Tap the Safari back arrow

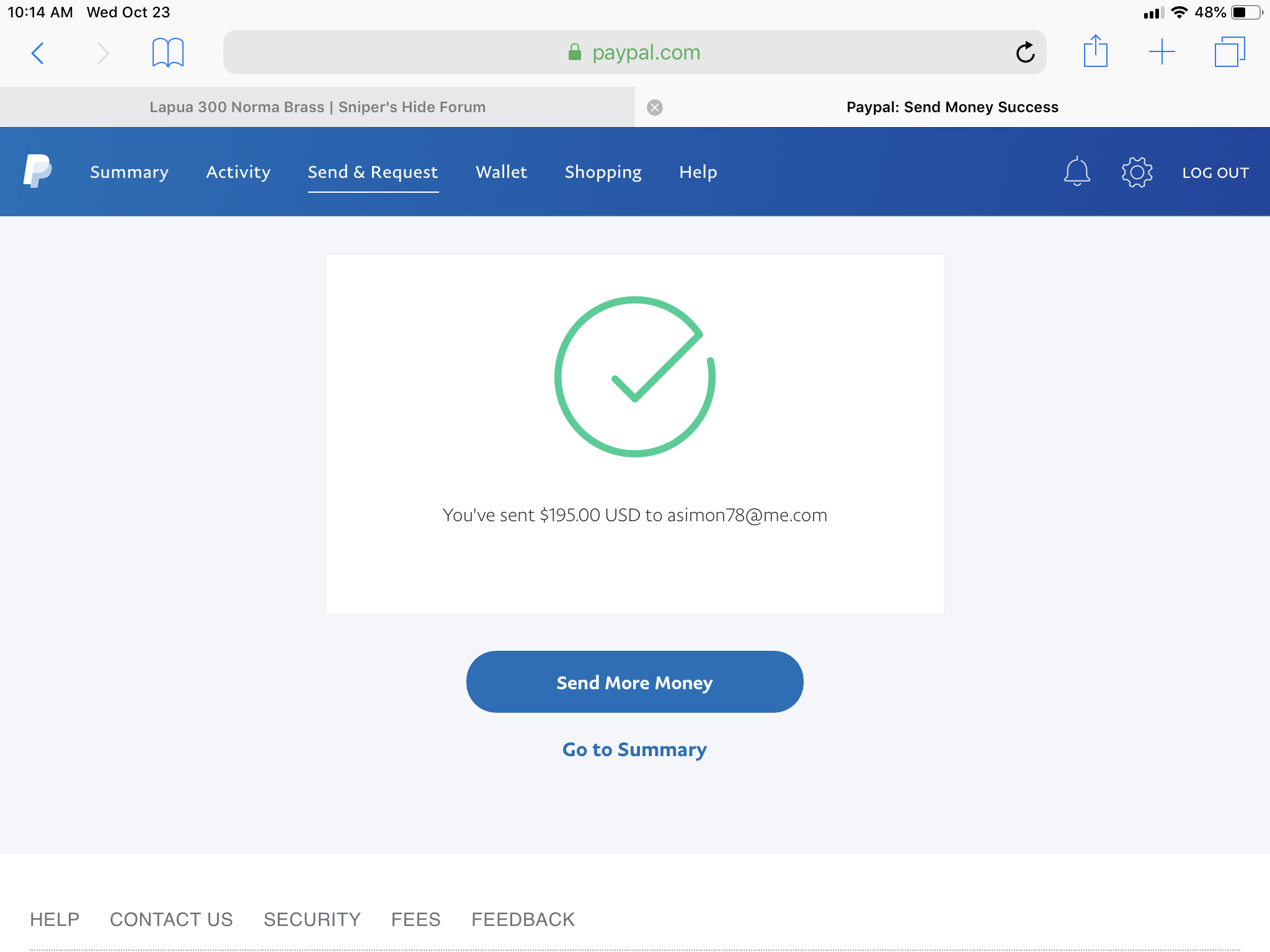[x=38, y=53]
